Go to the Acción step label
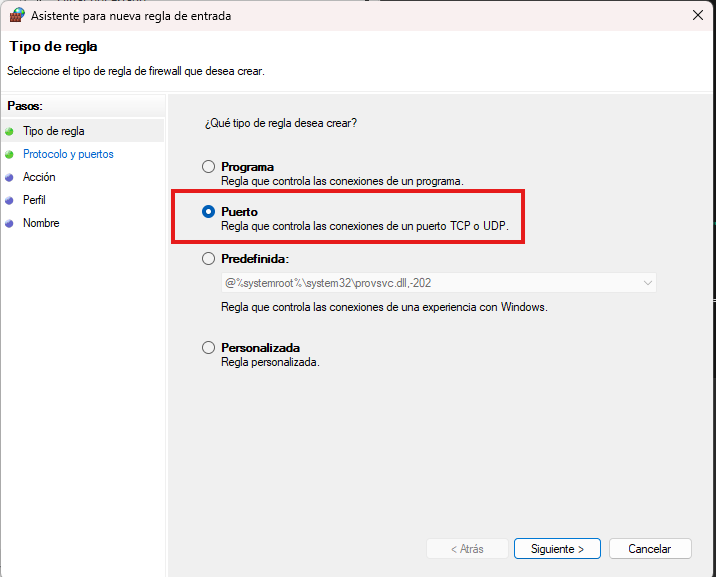The image size is (716, 577). (x=39, y=177)
